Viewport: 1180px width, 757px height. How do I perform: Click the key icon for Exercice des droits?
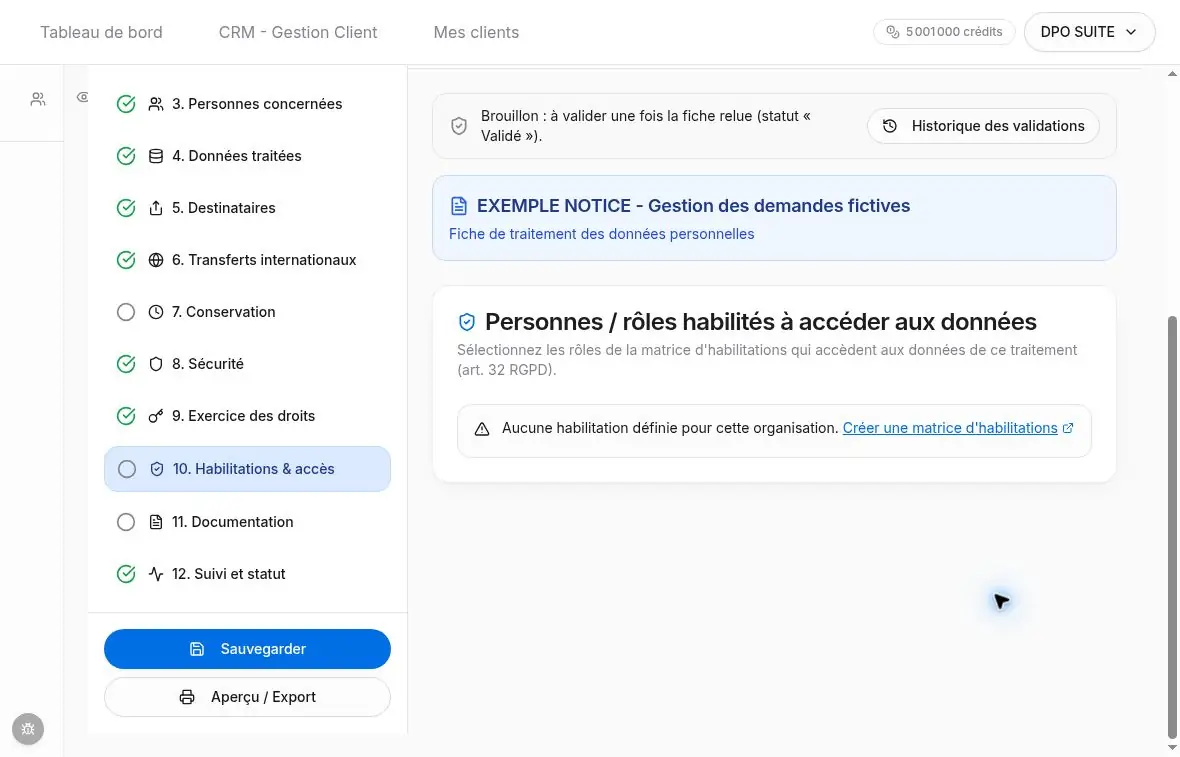[156, 415]
